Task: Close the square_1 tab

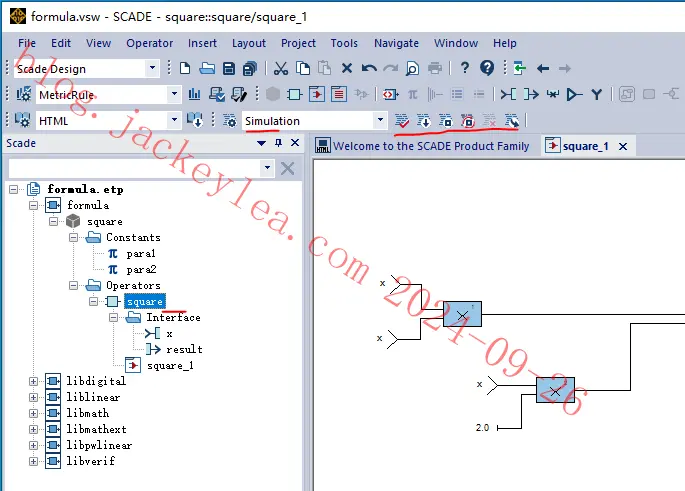Action: [623, 146]
